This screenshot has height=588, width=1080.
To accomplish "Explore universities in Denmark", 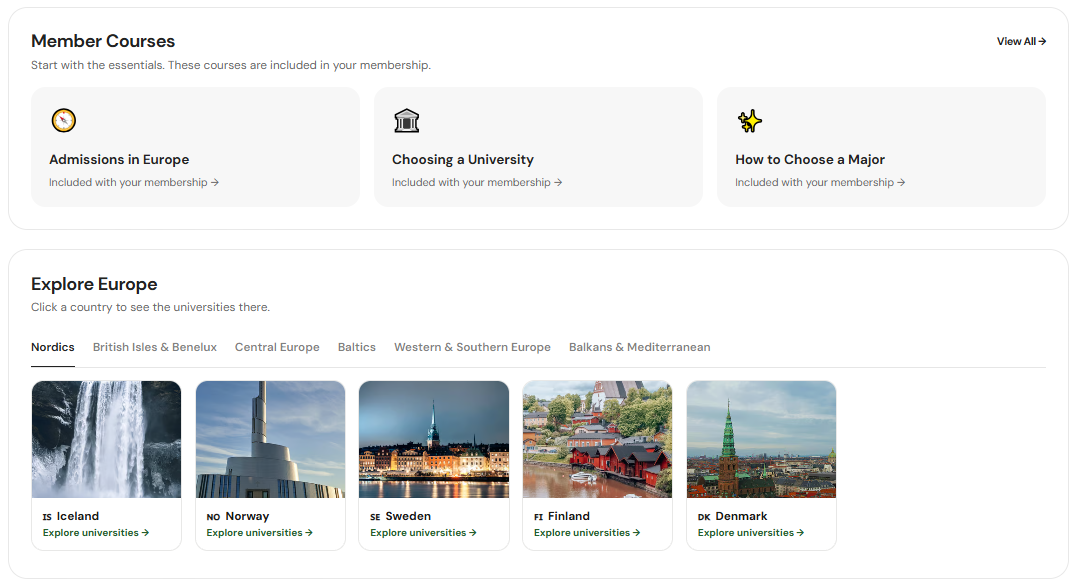I will 751,533.
